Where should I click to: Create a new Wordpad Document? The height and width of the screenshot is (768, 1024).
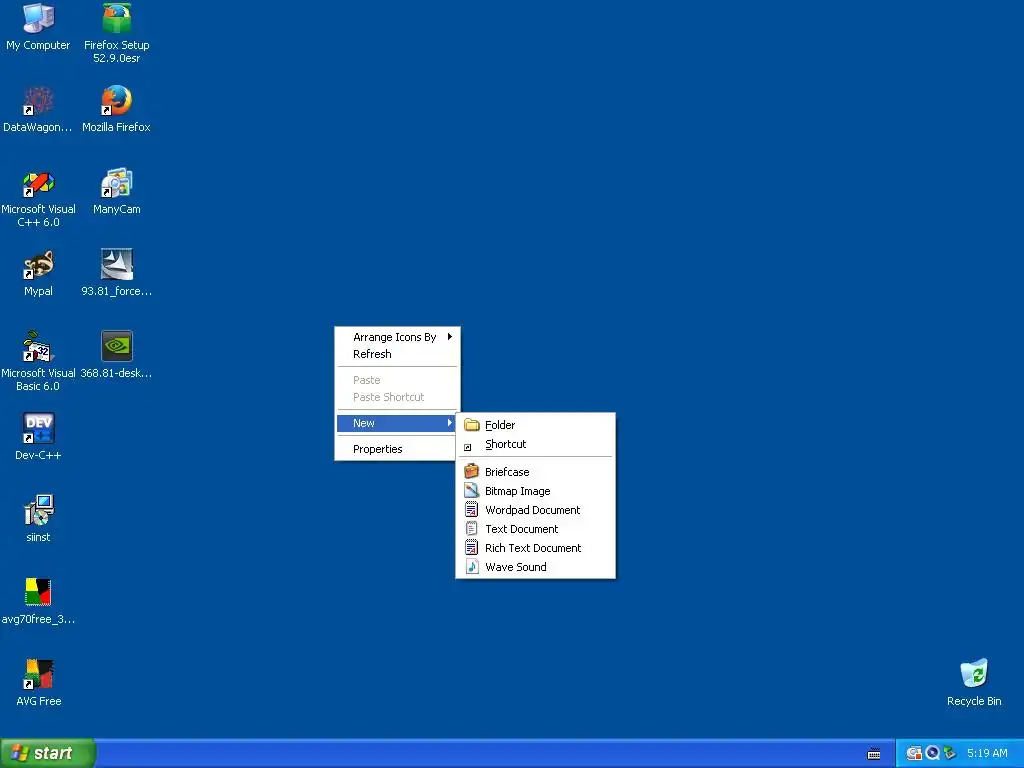tap(536, 510)
